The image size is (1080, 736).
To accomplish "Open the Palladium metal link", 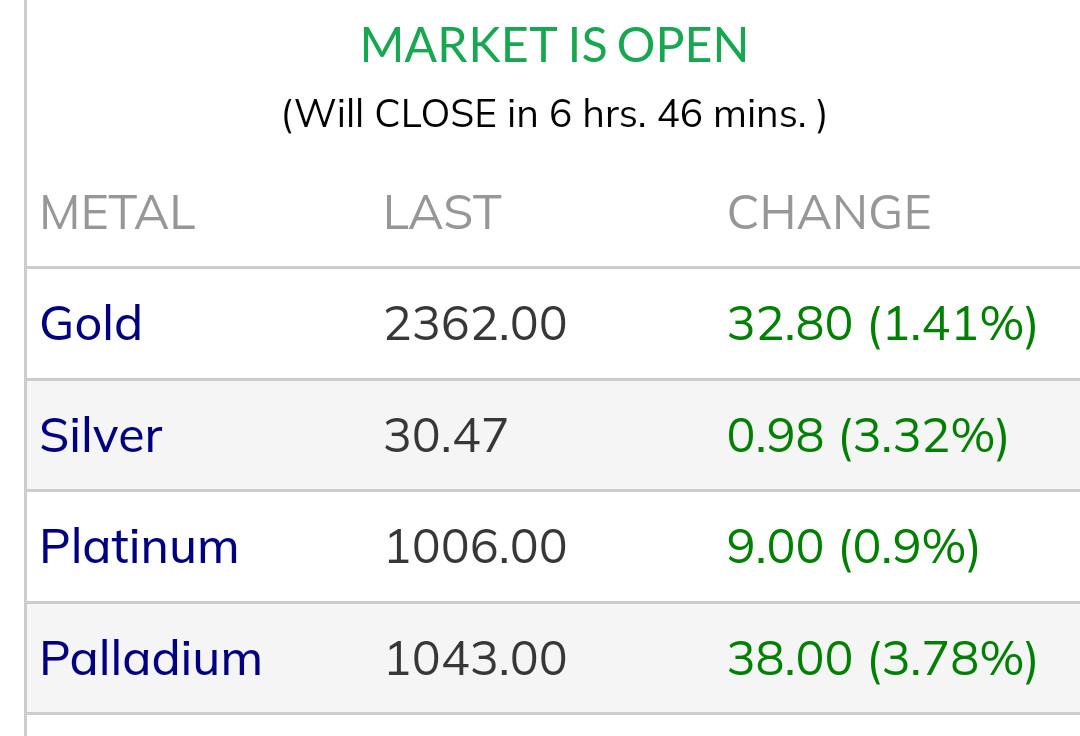I will coord(151,659).
